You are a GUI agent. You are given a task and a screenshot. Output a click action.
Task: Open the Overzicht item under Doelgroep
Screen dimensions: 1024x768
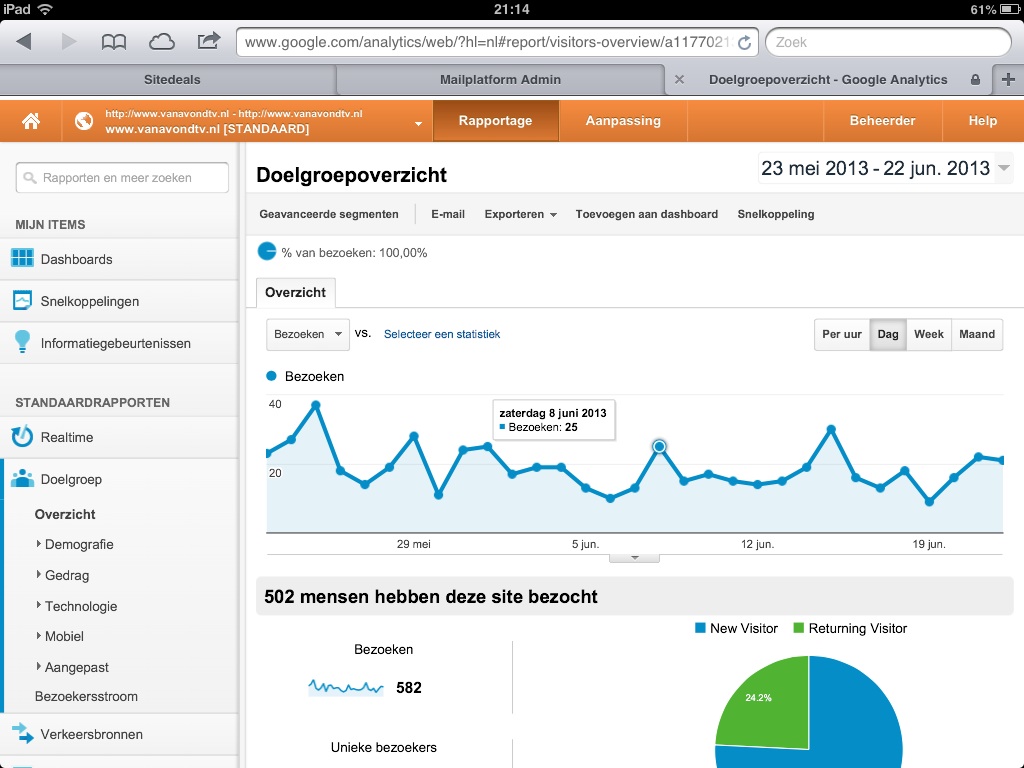(65, 514)
